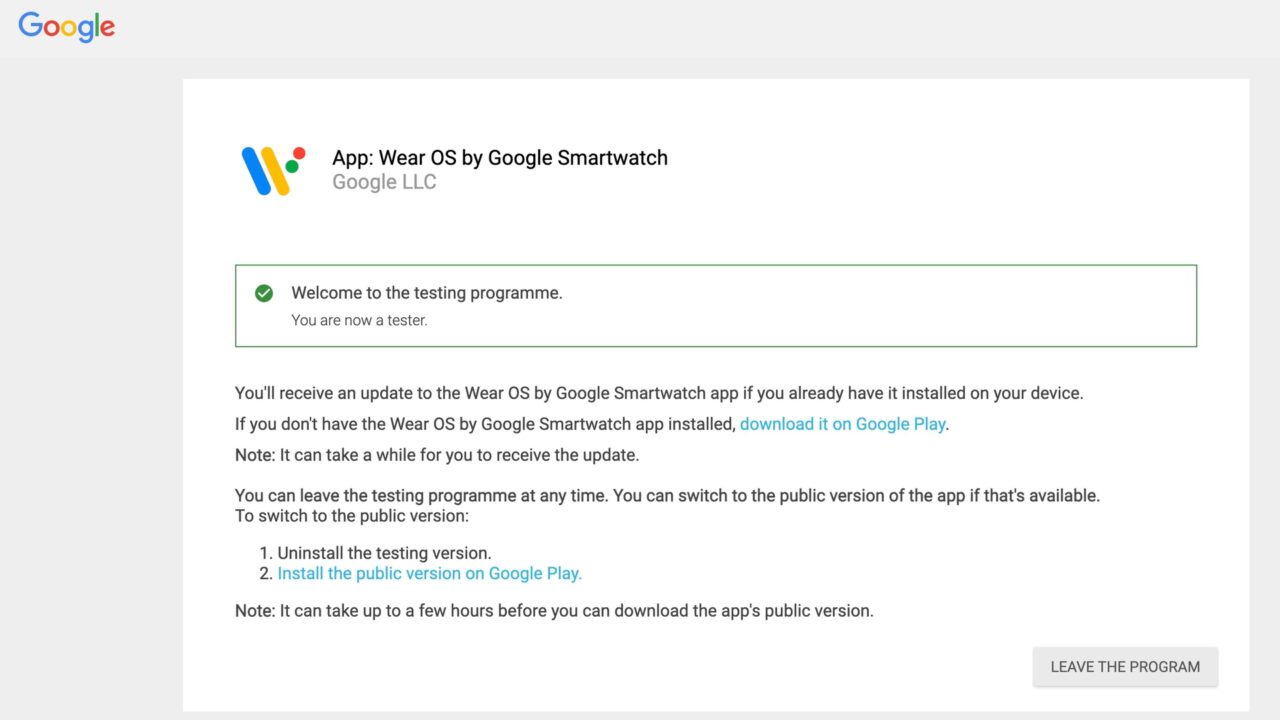Open Install the public version on Google Play
Viewport: 1280px width, 720px height.
click(x=429, y=573)
